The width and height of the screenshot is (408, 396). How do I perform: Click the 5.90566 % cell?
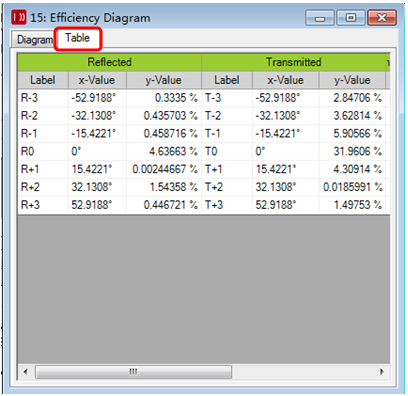pos(352,134)
